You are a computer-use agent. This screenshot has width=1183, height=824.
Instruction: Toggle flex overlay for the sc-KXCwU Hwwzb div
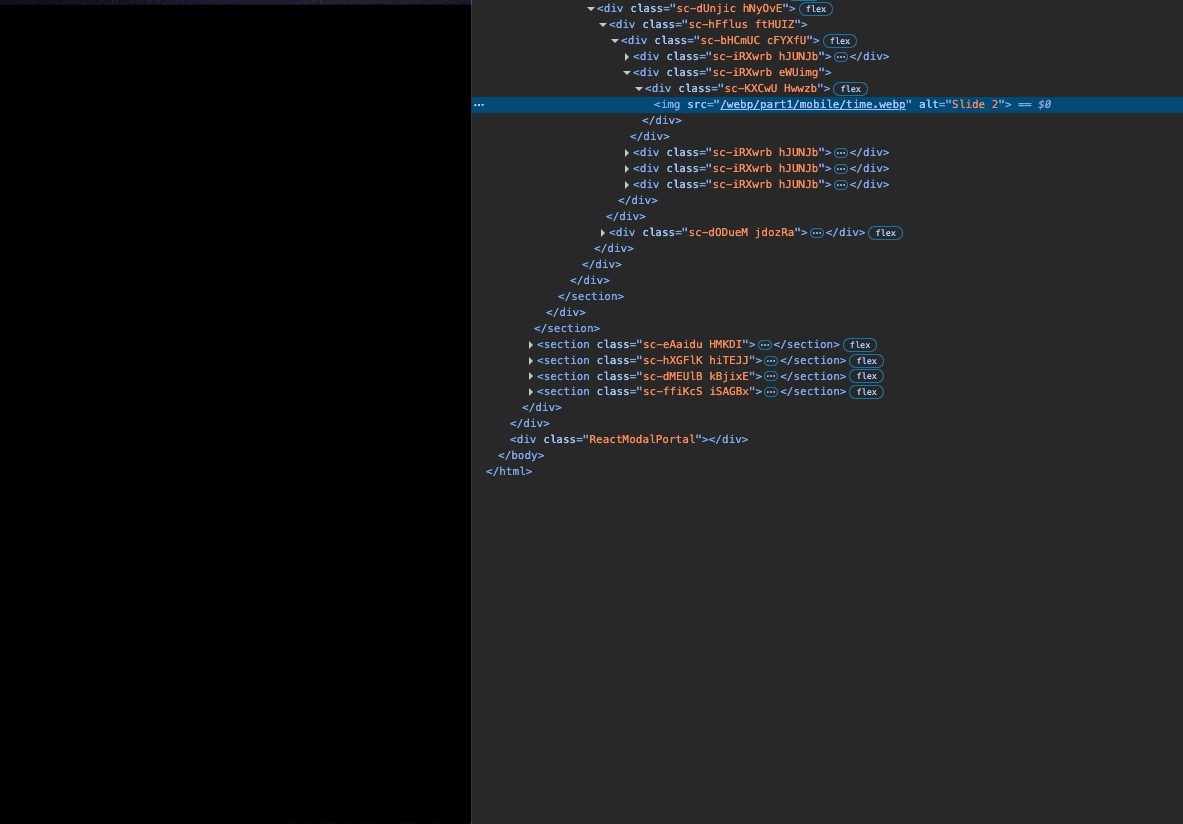[x=850, y=88]
